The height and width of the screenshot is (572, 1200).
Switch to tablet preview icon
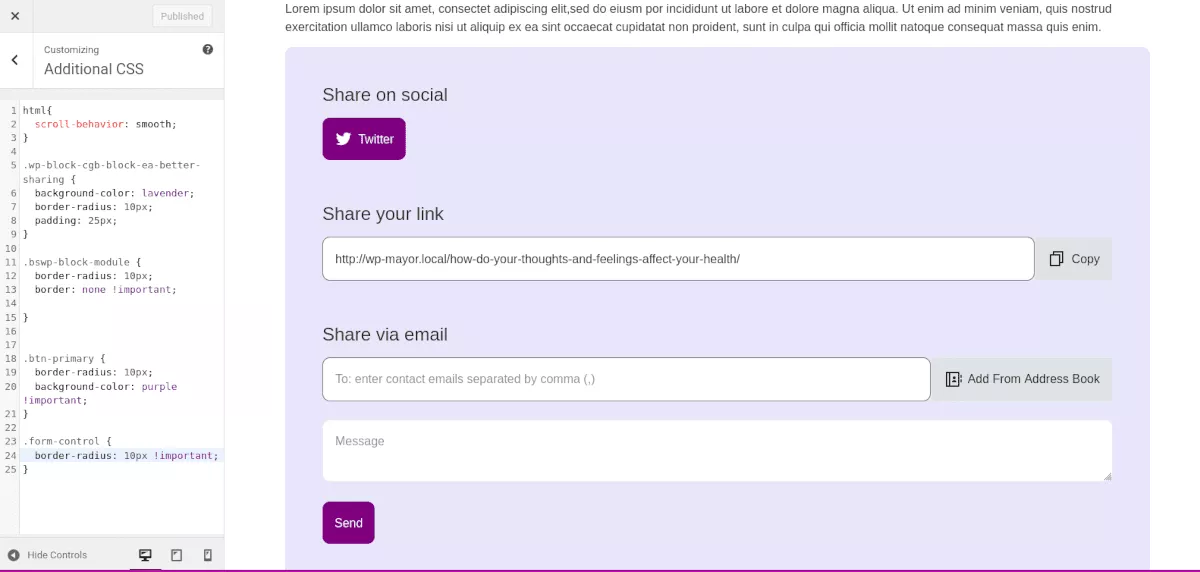click(x=177, y=555)
